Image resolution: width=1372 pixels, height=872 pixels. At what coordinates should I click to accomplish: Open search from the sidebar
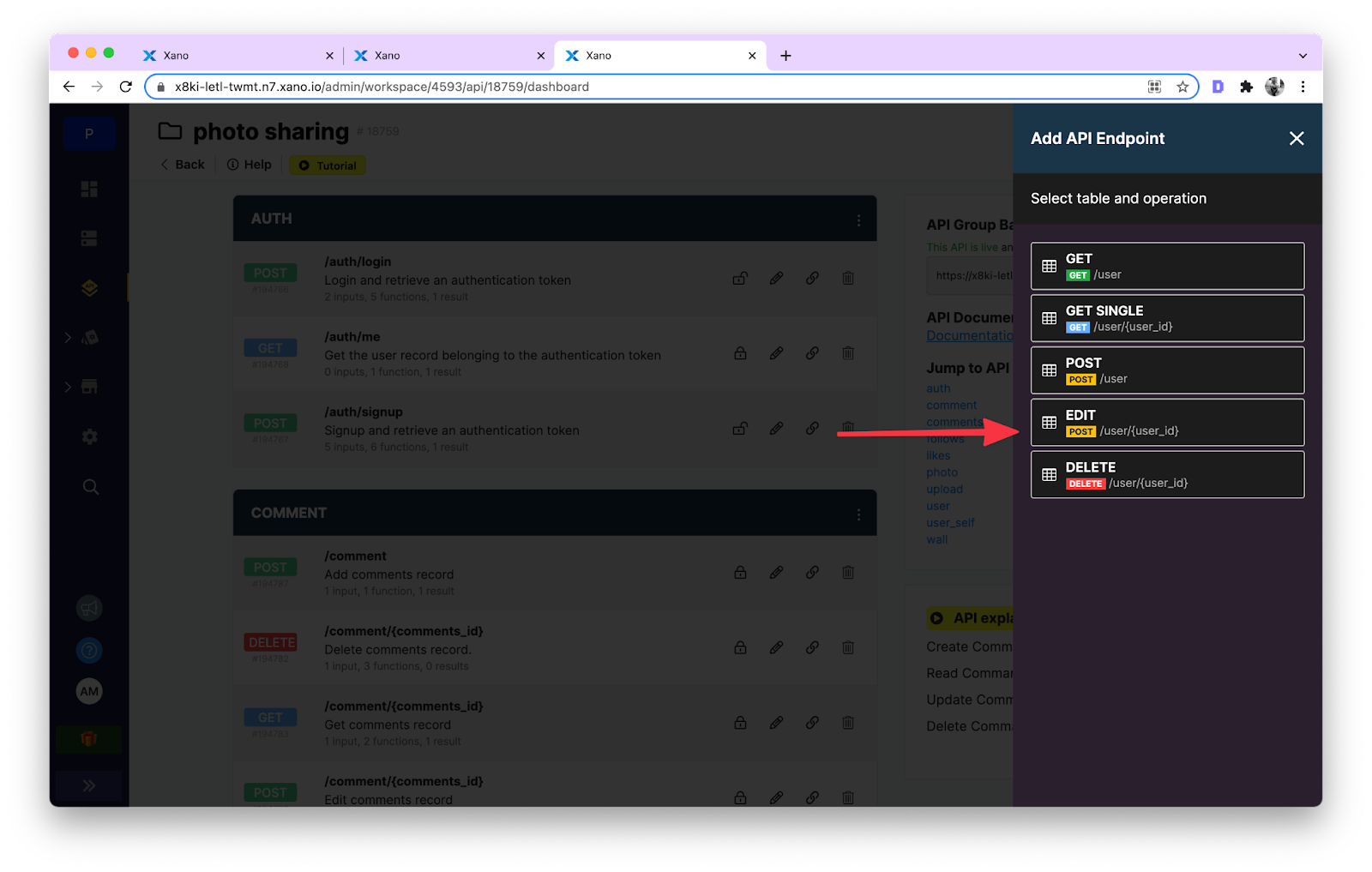pos(90,487)
